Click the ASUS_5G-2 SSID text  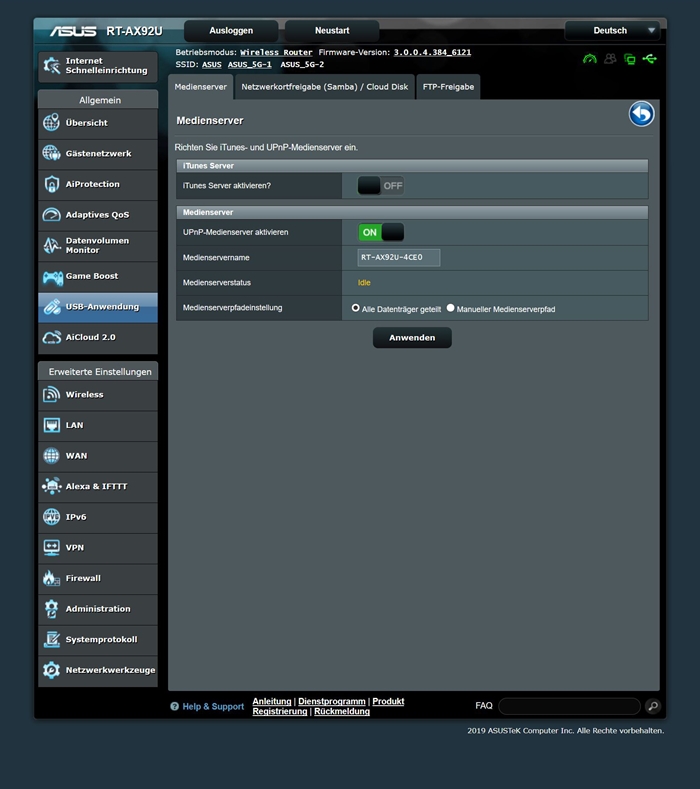point(302,64)
